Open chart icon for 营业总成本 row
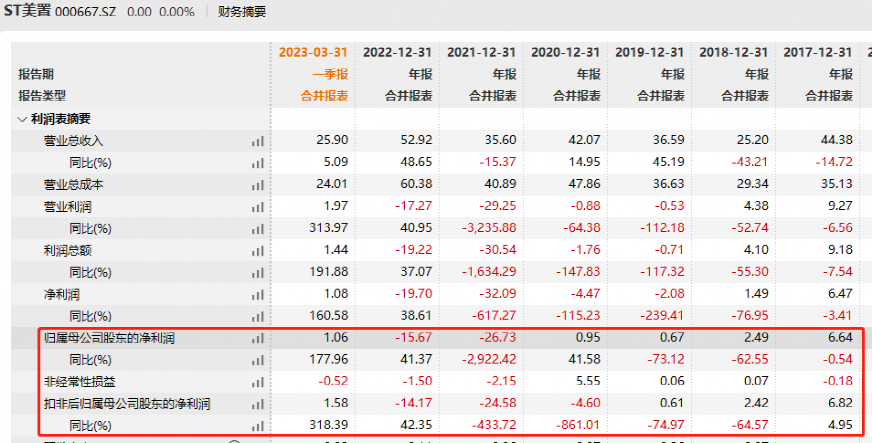872x443 pixels. click(x=258, y=184)
